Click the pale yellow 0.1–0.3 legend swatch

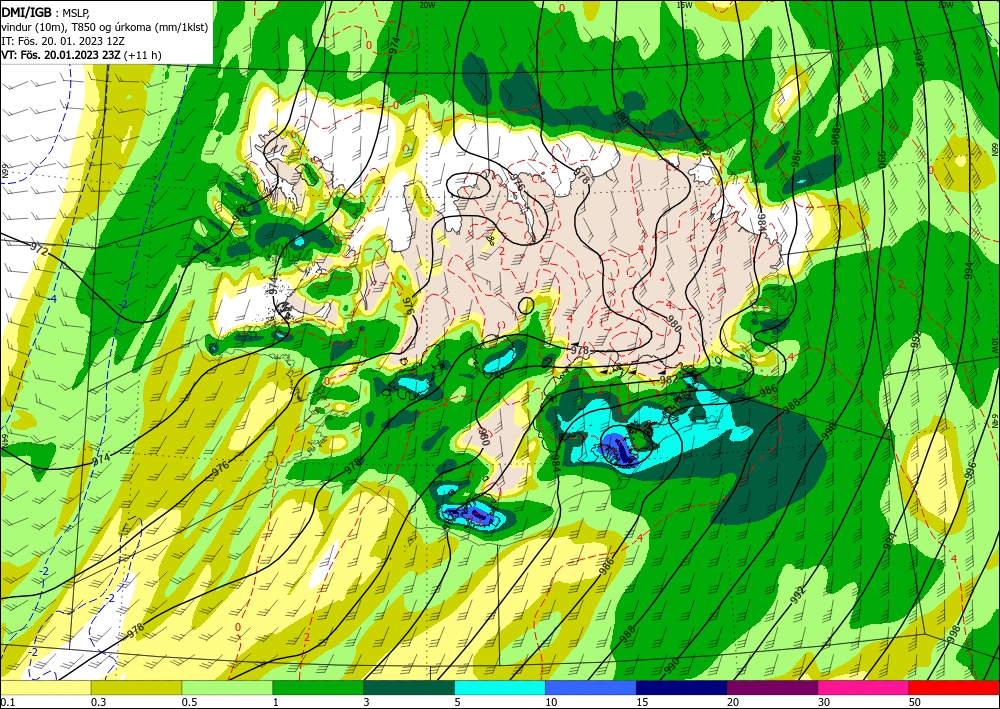45,687
